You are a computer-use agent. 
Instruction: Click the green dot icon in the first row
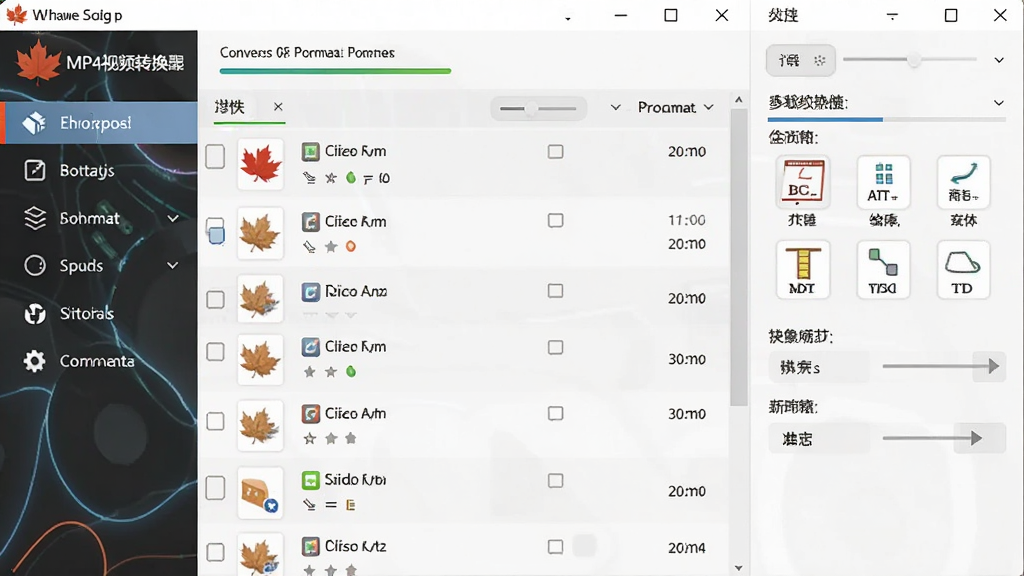point(351,178)
